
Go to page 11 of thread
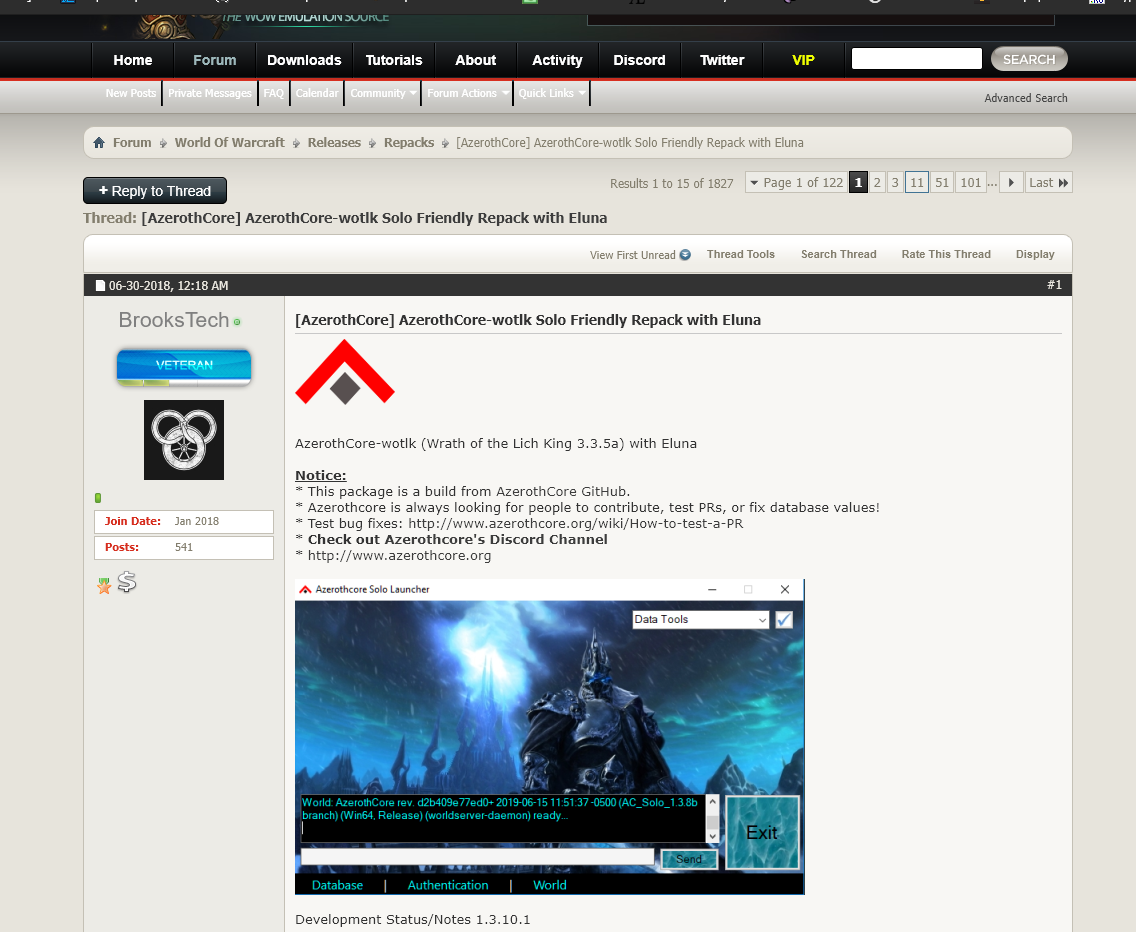917,183
